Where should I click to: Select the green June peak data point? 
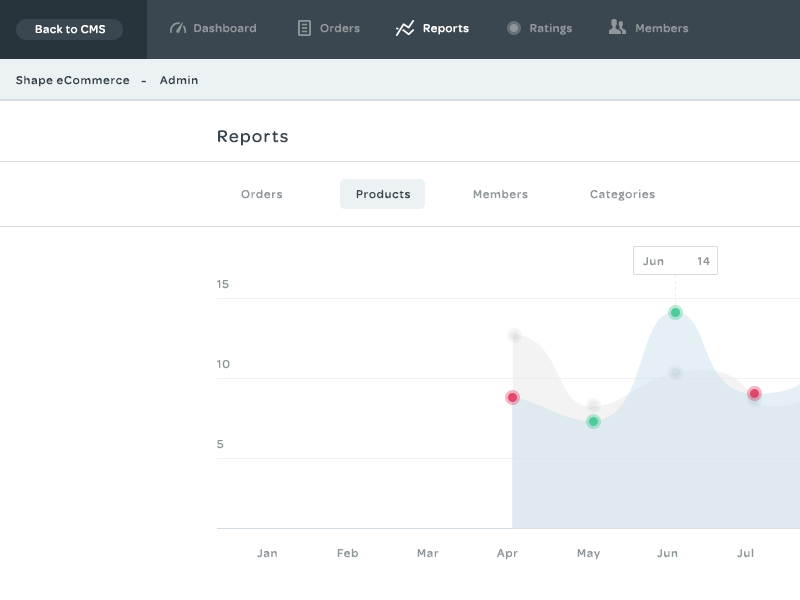(677, 313)
